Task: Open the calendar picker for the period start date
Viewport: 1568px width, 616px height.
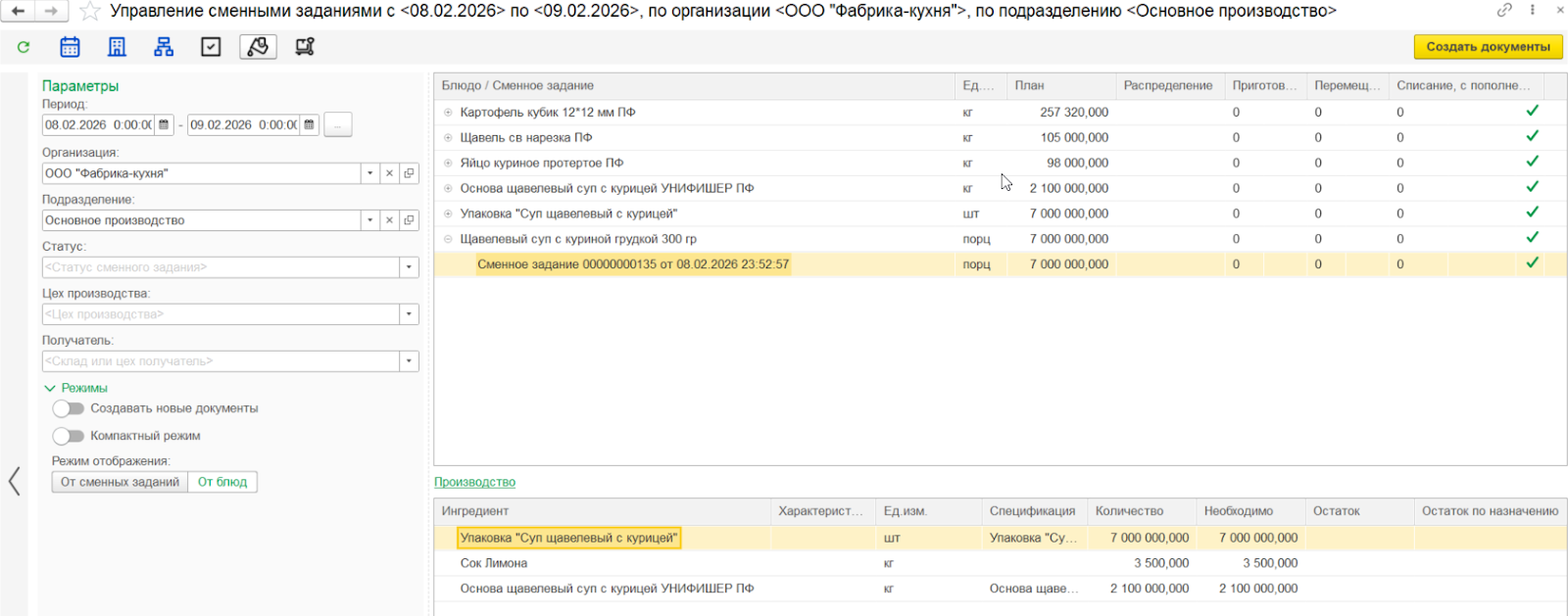Action: 165,125
